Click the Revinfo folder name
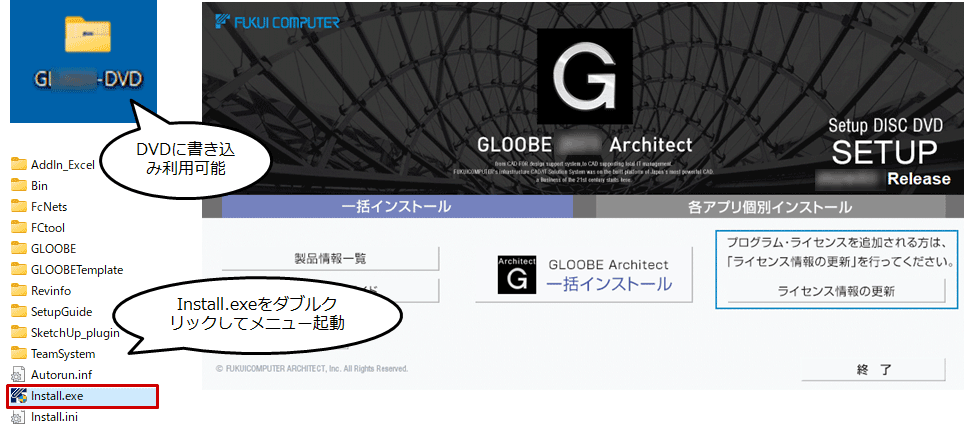The image size is (964, 432). coord(50,291)
